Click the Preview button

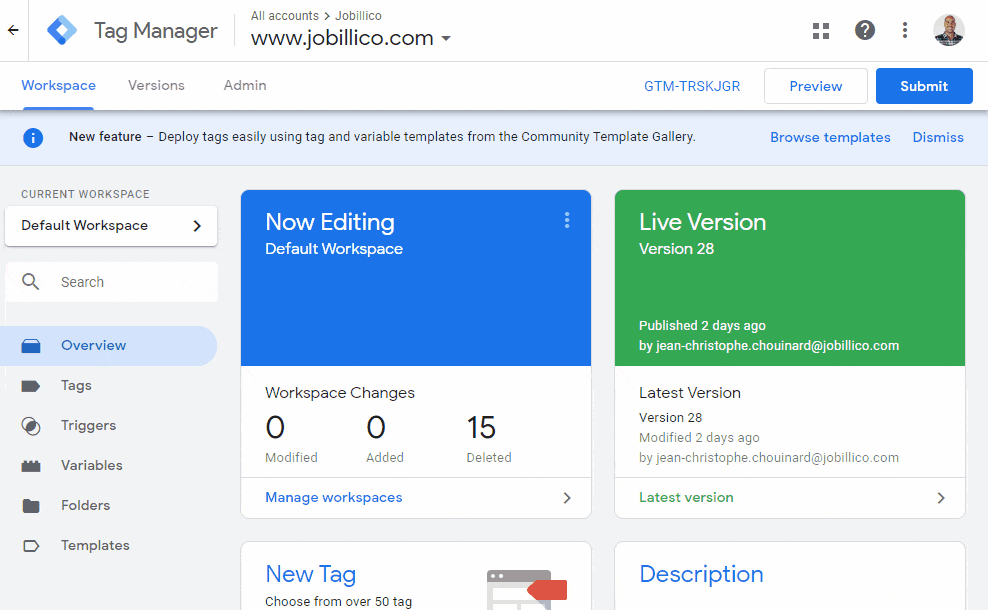(816, 86)
